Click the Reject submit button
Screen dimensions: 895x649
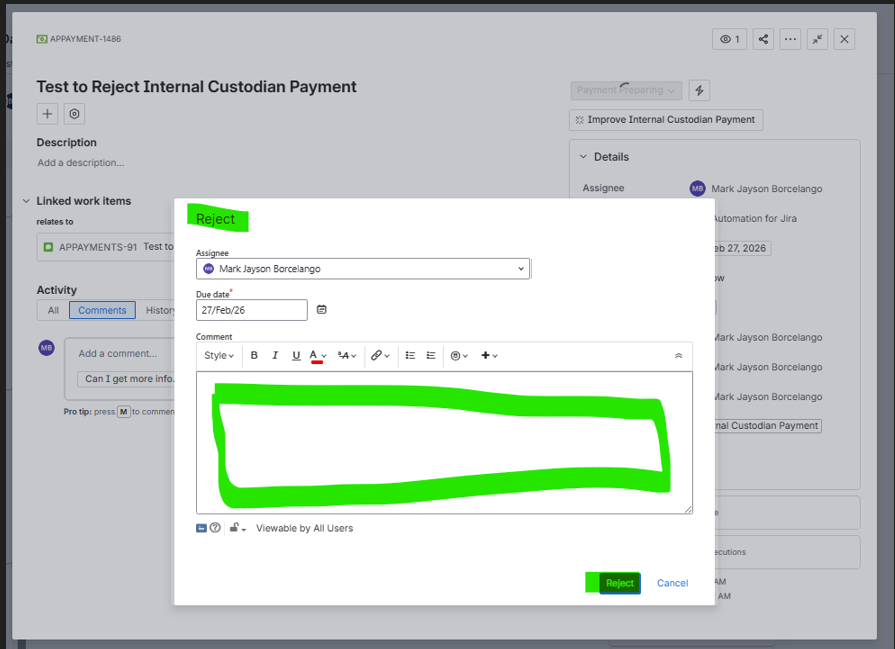tap(619, 583)
